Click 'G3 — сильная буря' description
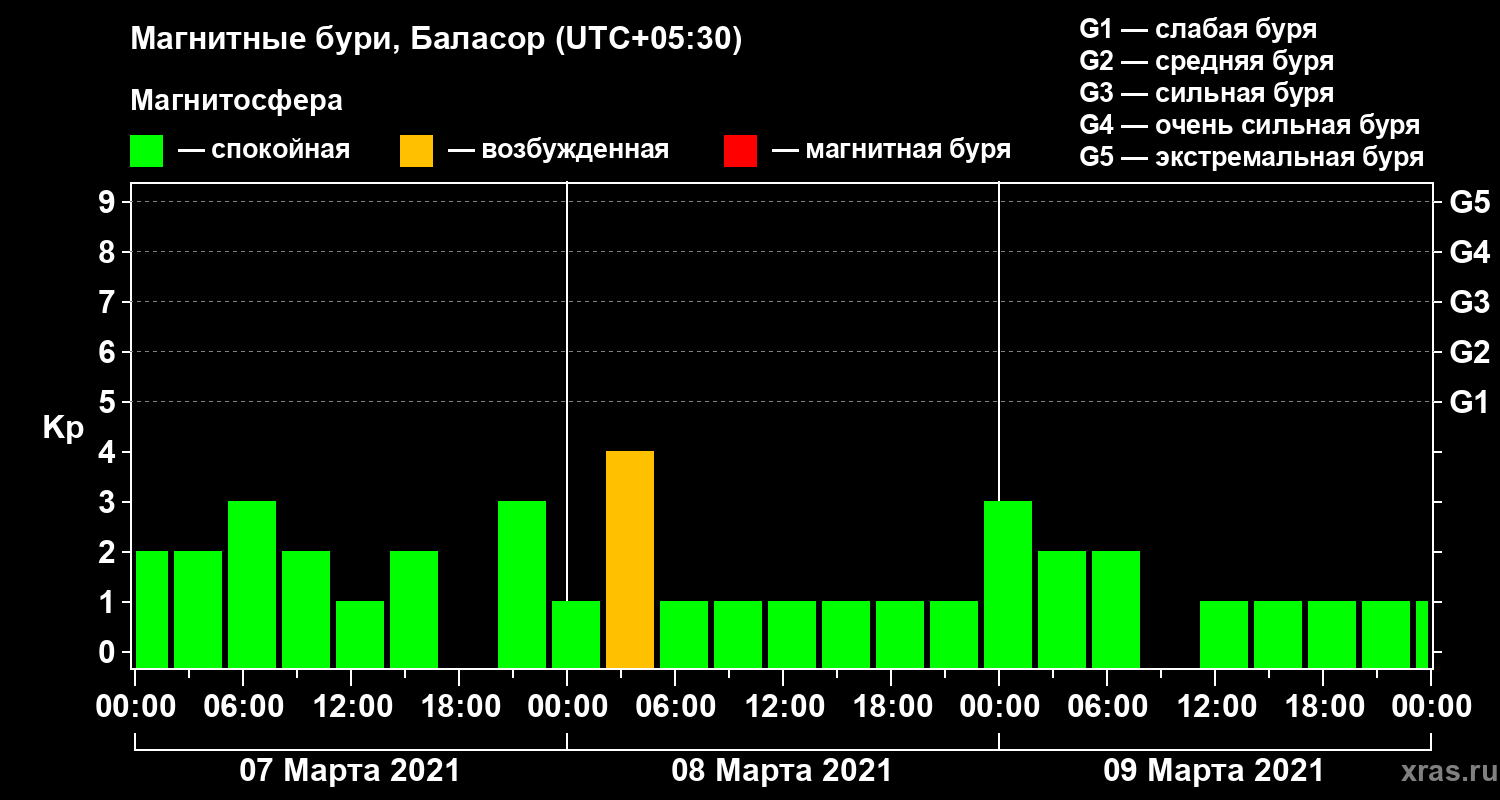The image size is (1500, 800). 1206,93
